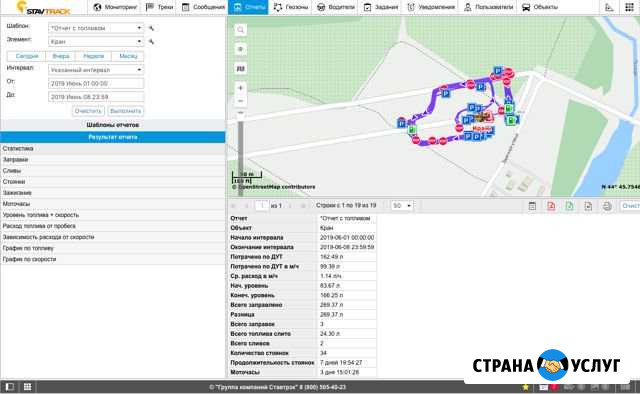Open the Геозоны tab
Viewport: 640px width, 394px height.
point(291,7)
